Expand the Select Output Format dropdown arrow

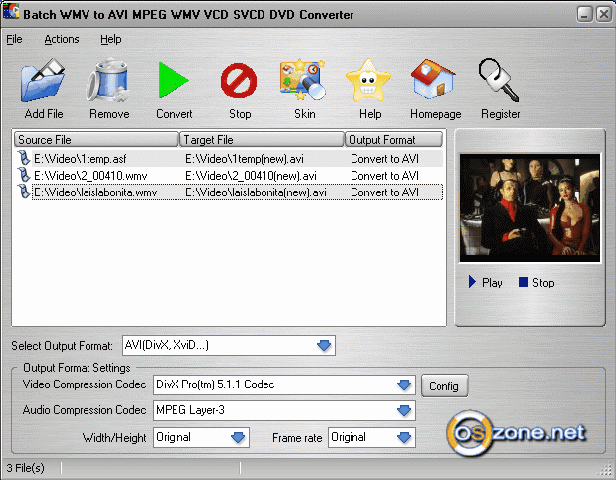pos(324,346)
